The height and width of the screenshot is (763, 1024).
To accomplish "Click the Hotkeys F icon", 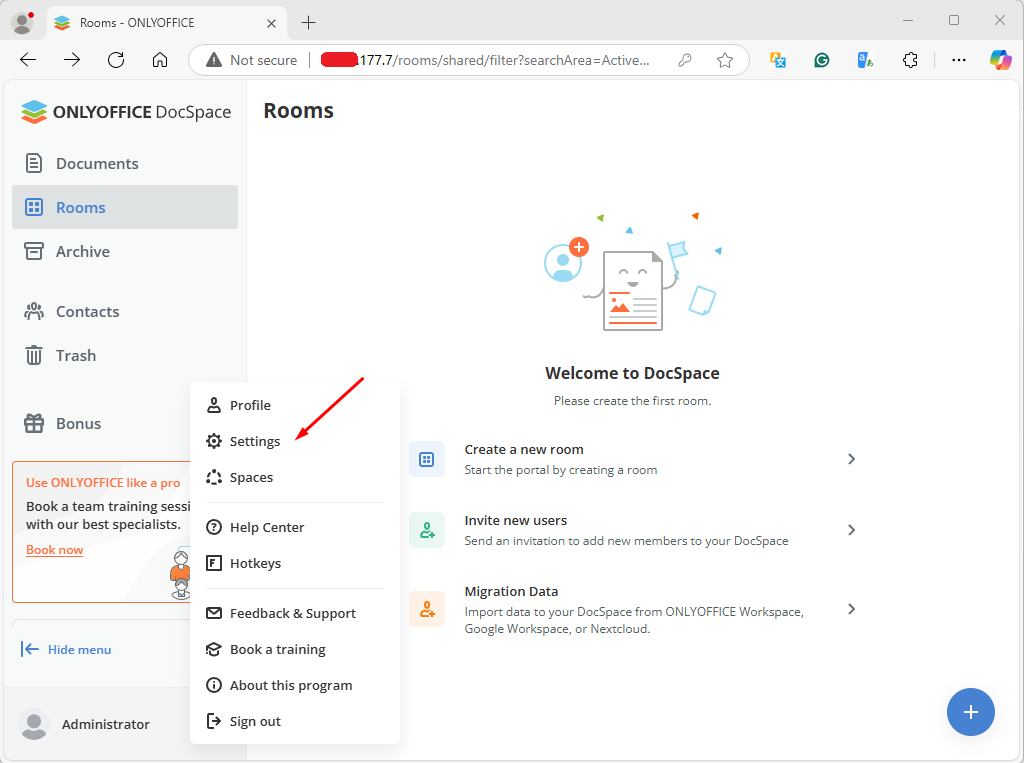I will pyautogui.click(x=214, y=563).
